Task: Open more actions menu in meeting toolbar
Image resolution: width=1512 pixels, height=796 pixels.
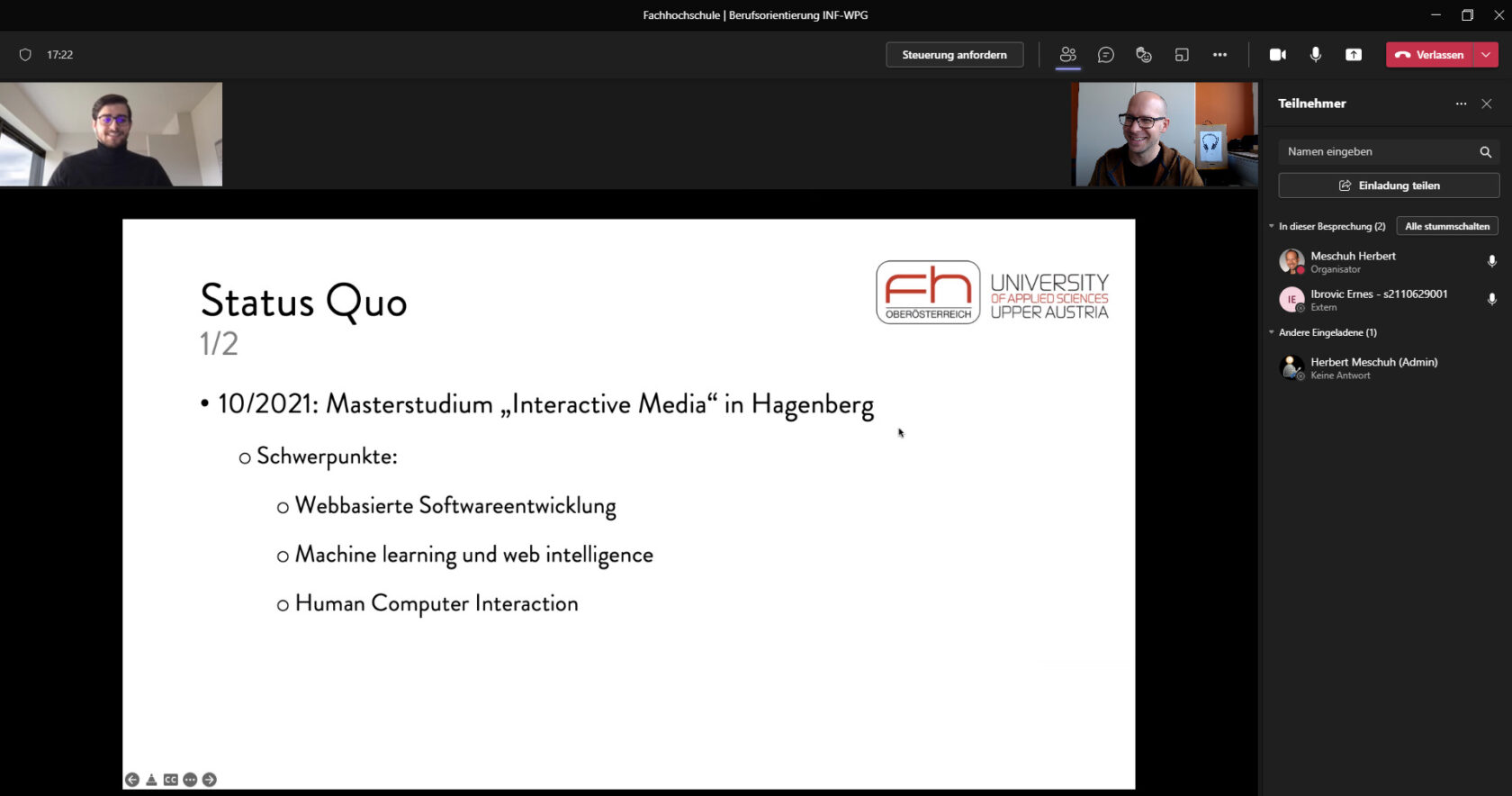Action: point(1219,55)
